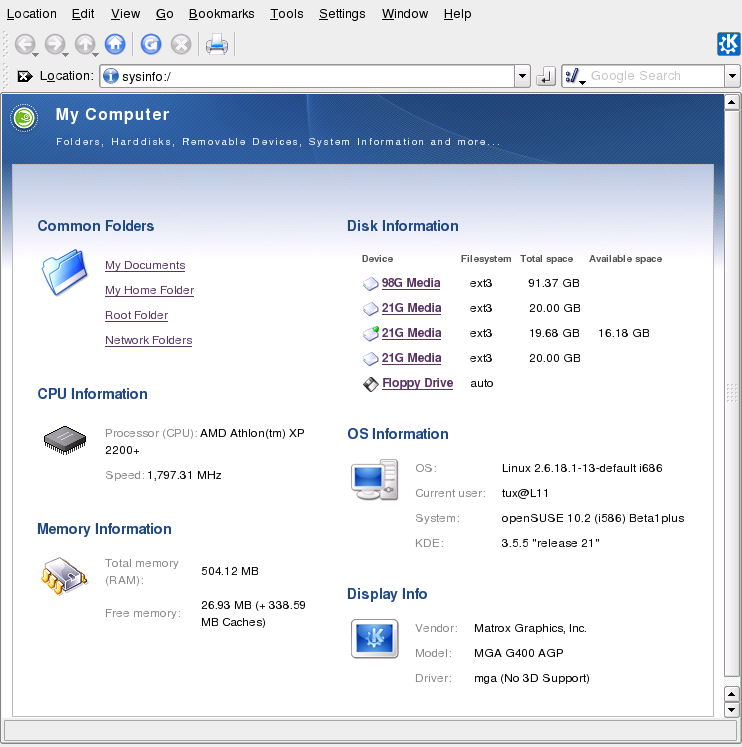Open the Home page toolbar icon
The height and width of the screenshot is (747, 742).
[x=115, y=44]
